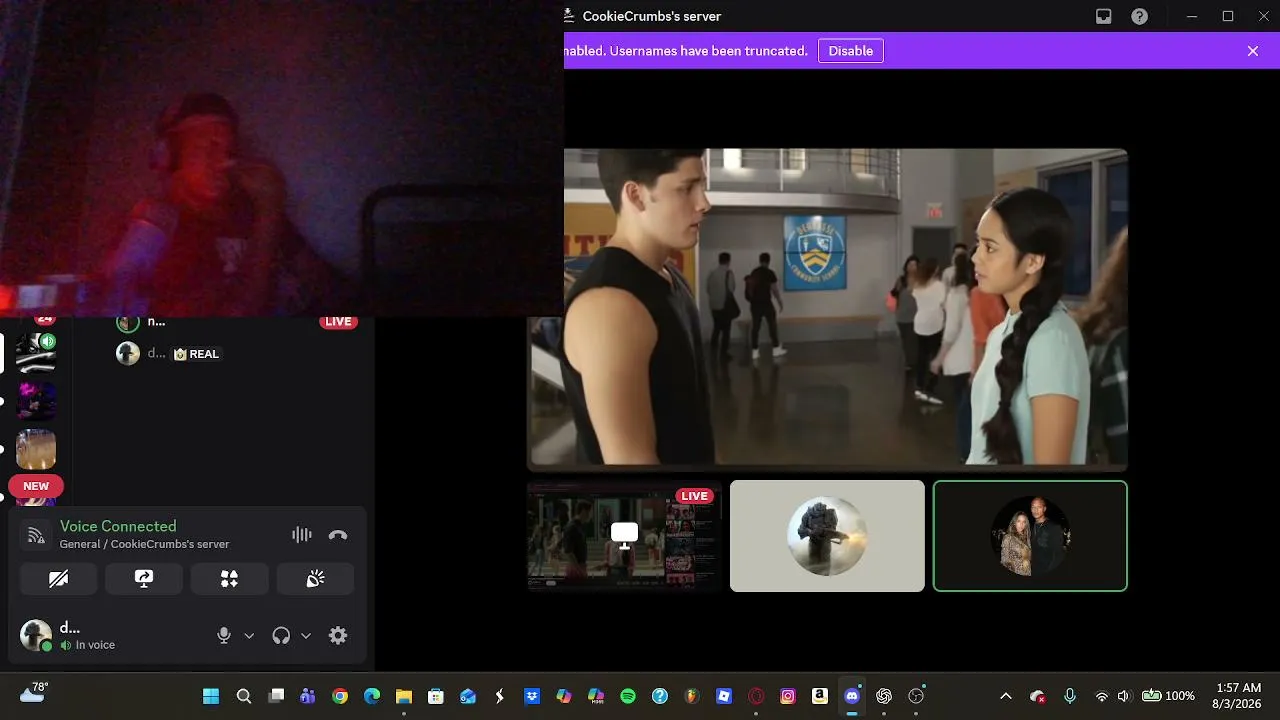
Task: Open Windows Start menu
Action: click(x=211, y=696)
